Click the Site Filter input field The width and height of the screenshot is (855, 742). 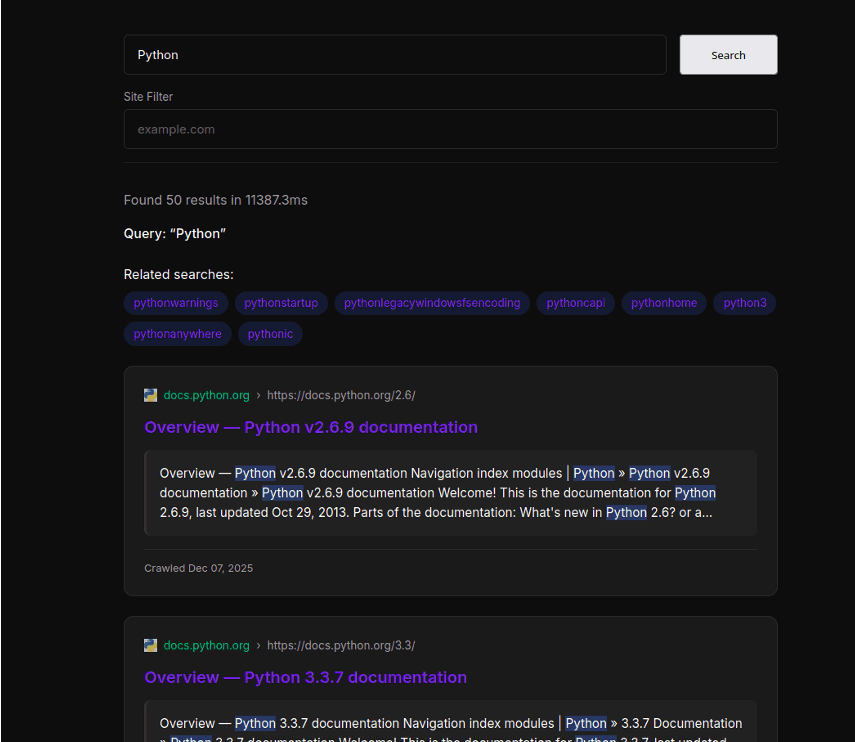(450, 129)
